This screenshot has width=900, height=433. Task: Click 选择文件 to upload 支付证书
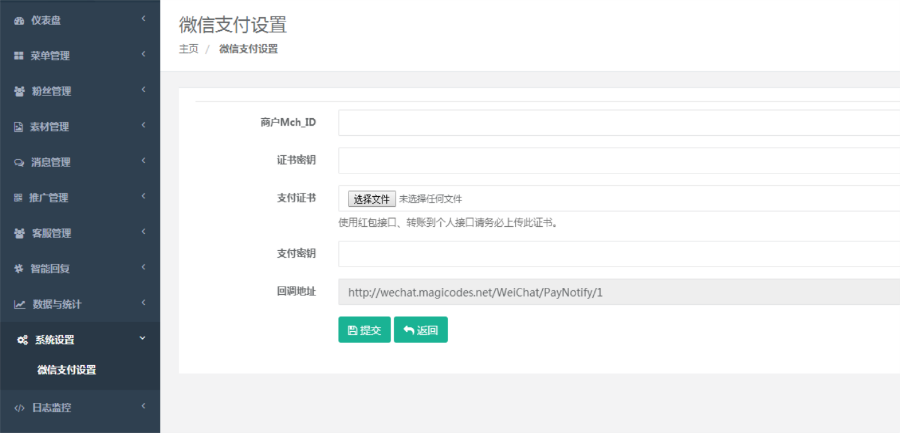click(x=371, y=199)
